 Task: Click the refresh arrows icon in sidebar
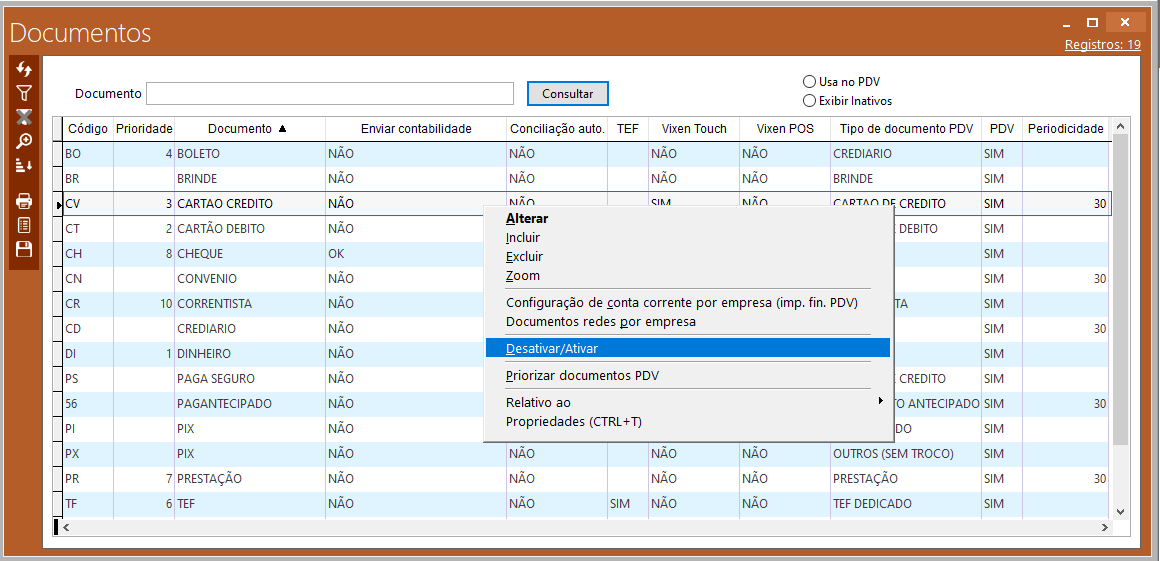(24, 69)
